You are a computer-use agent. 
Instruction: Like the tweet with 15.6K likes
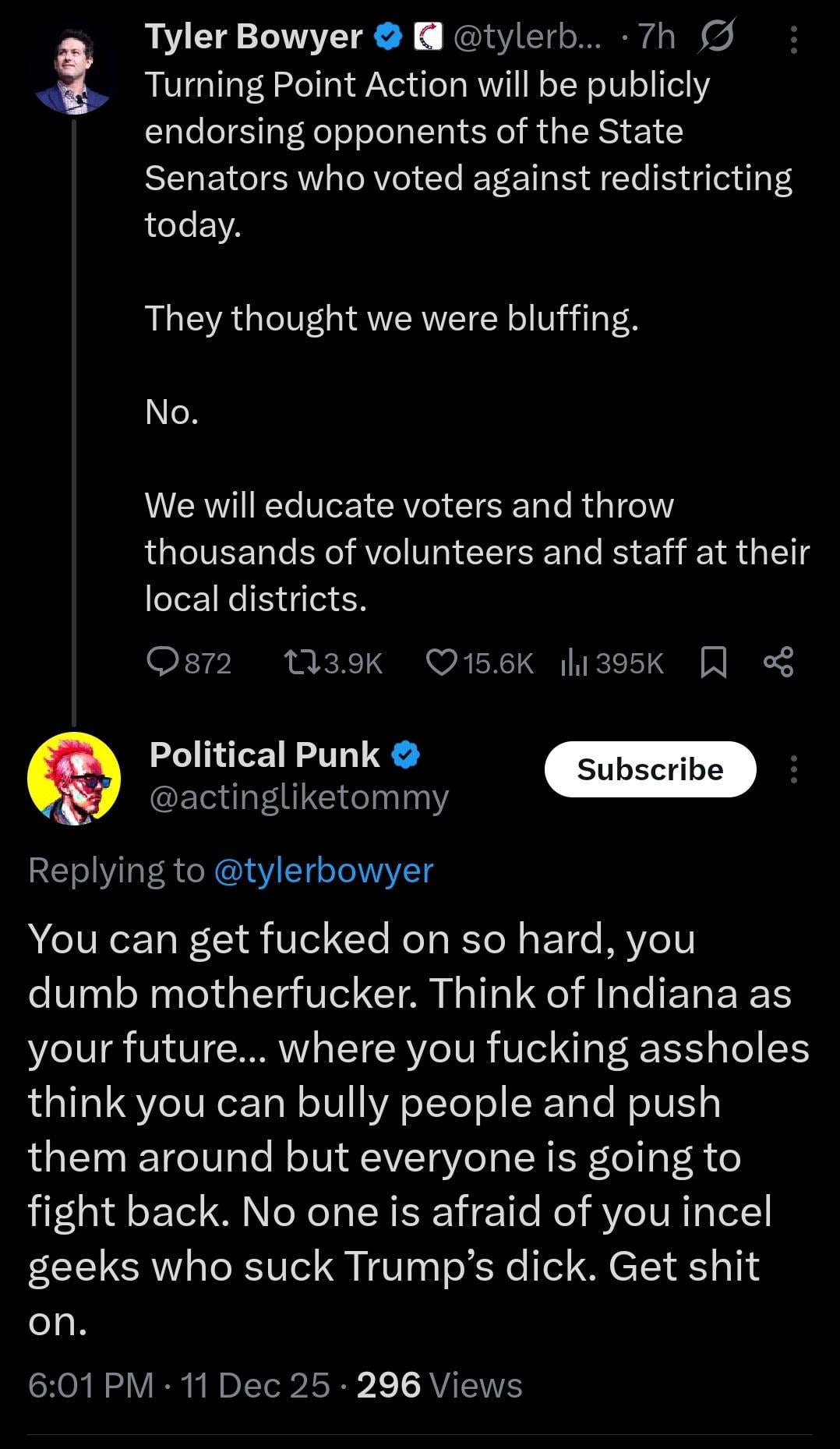pos(441,662)
